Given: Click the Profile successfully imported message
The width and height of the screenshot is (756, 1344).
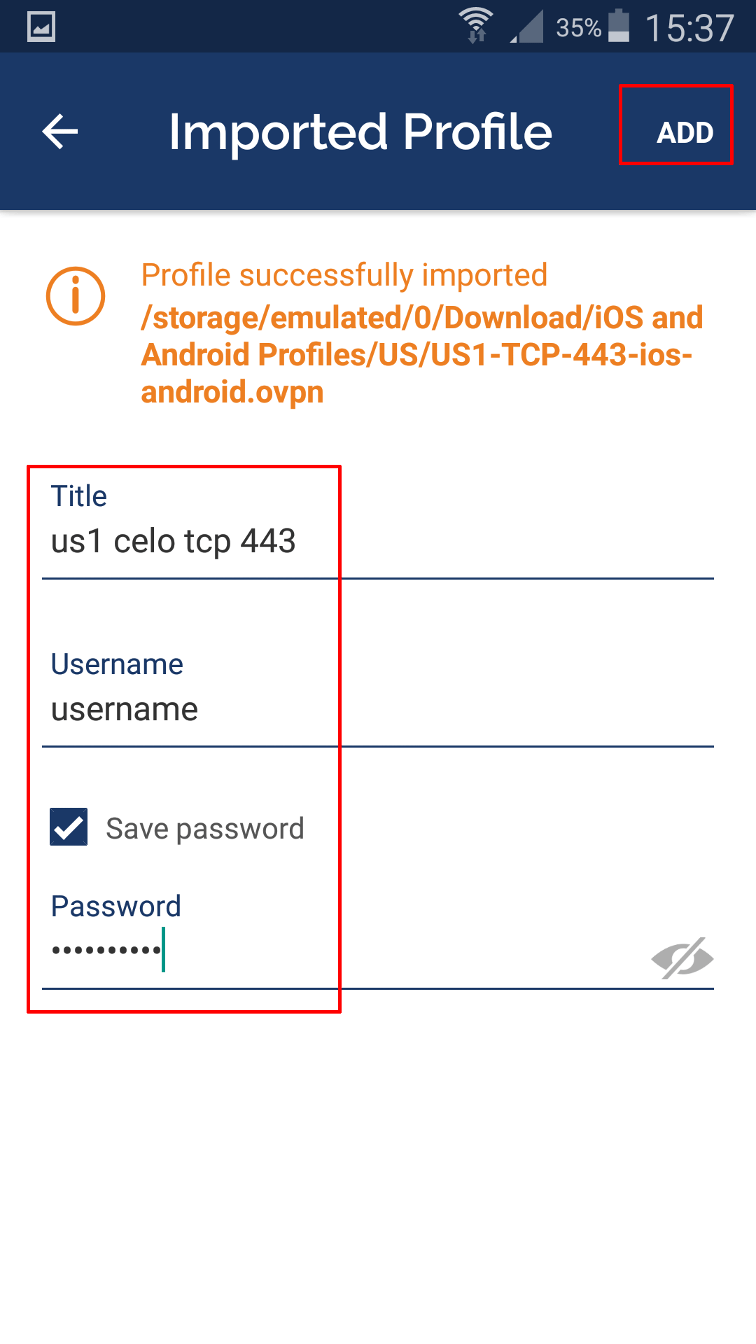Looking at the screenshot, I should pos(344,275).
